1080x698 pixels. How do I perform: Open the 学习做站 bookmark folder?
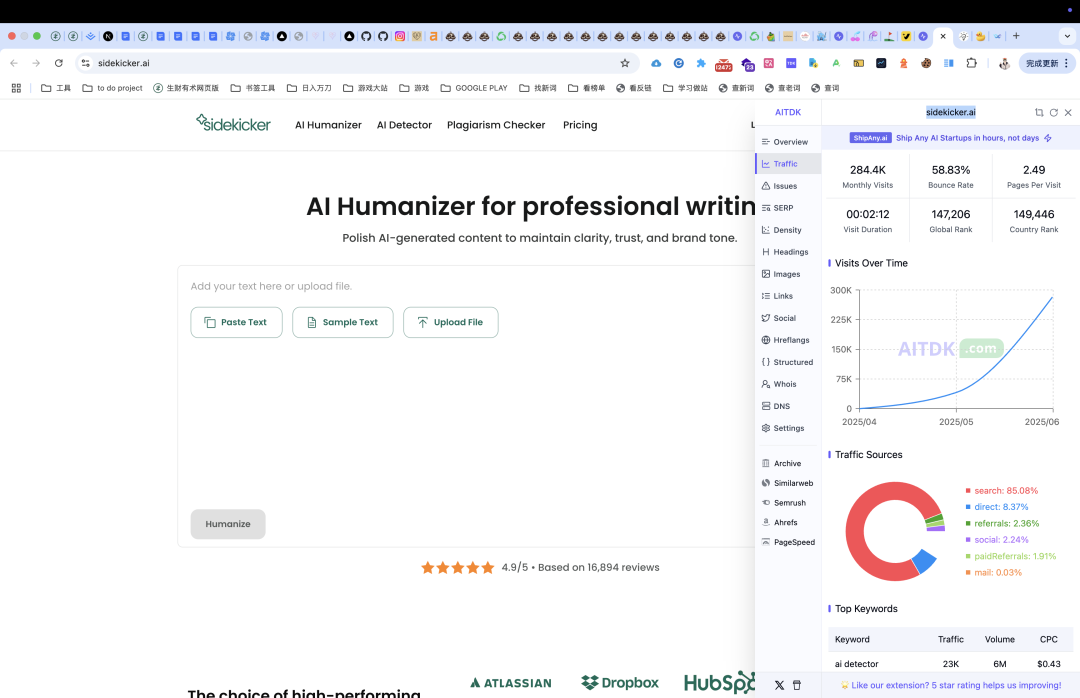(x=685, y=88)
